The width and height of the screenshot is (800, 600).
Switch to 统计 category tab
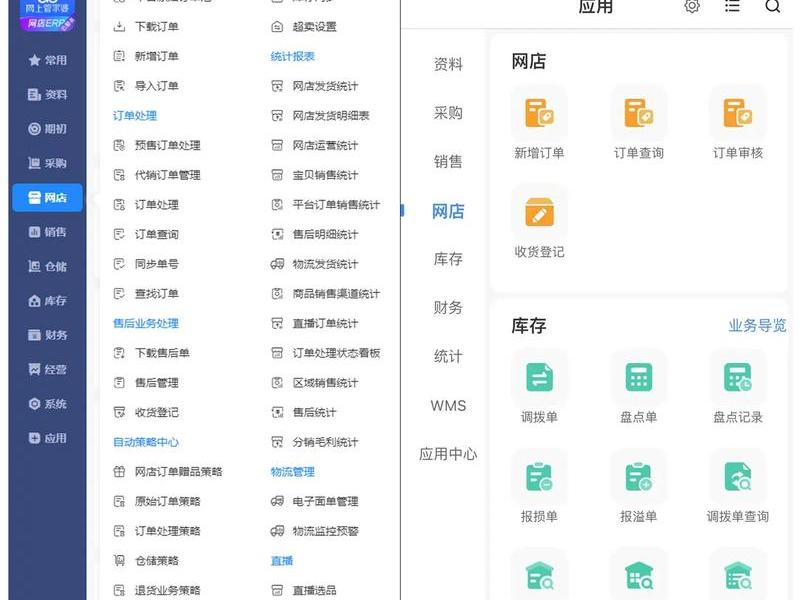point(448,357)
